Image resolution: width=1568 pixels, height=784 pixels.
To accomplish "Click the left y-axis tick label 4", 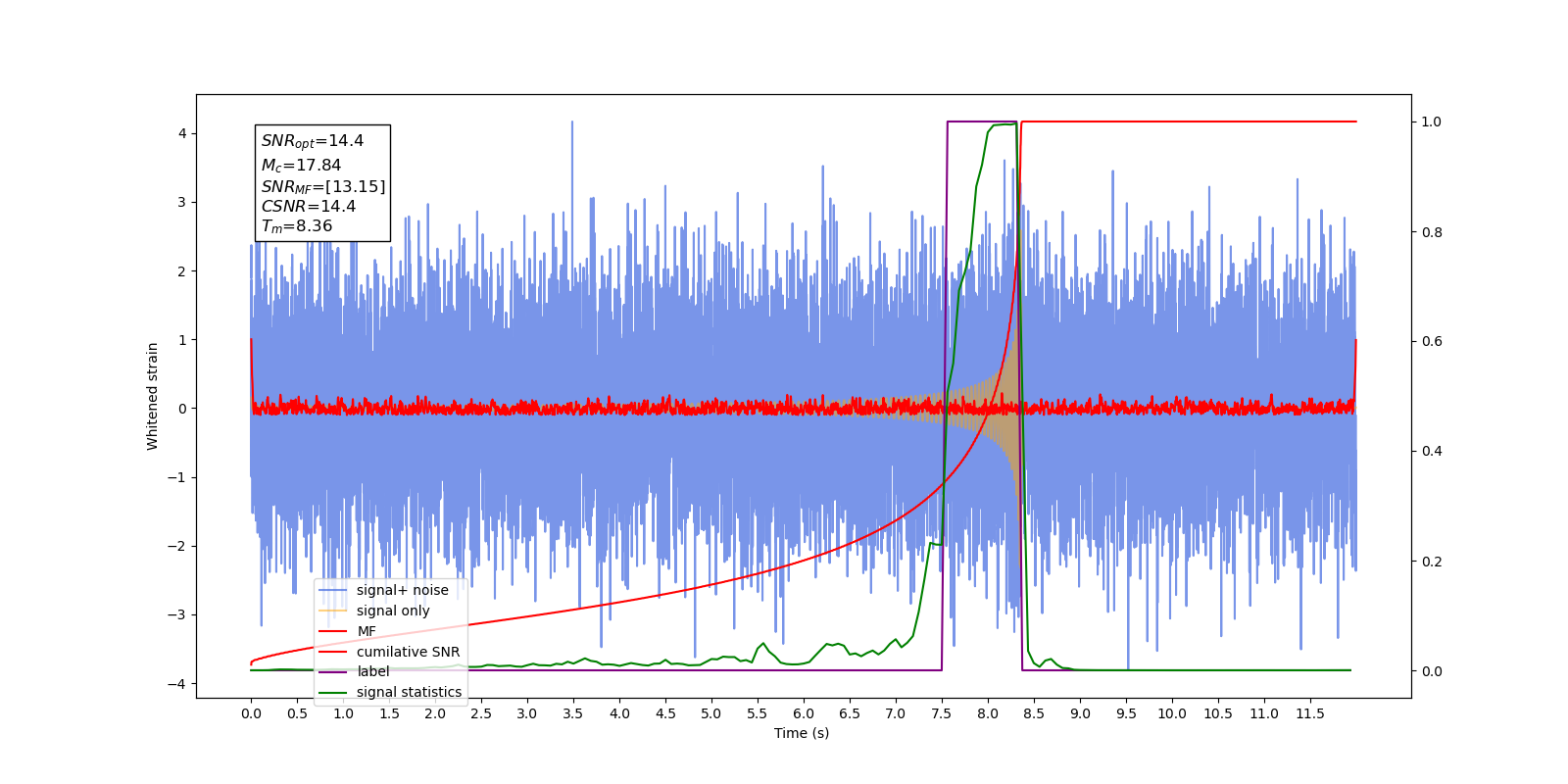I will pos(182,134).
